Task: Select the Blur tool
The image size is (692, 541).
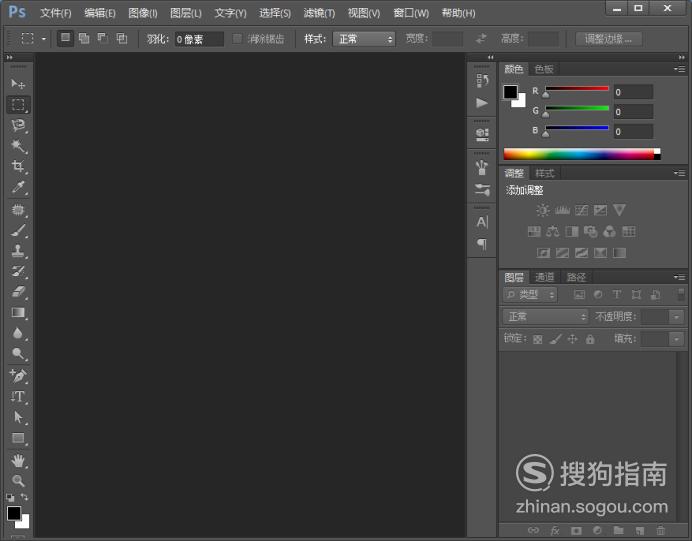Action: (18, 333)
